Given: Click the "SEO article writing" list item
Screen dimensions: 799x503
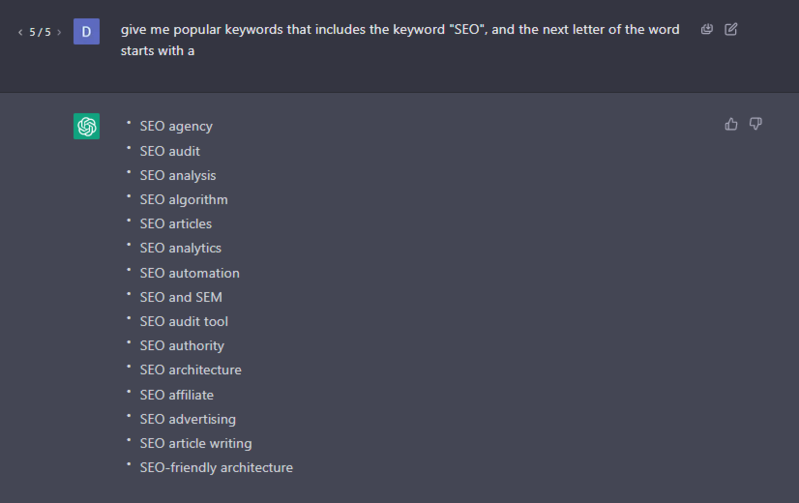Looking at the screenshot, I should pyautogui.click(x=196, y=443).
